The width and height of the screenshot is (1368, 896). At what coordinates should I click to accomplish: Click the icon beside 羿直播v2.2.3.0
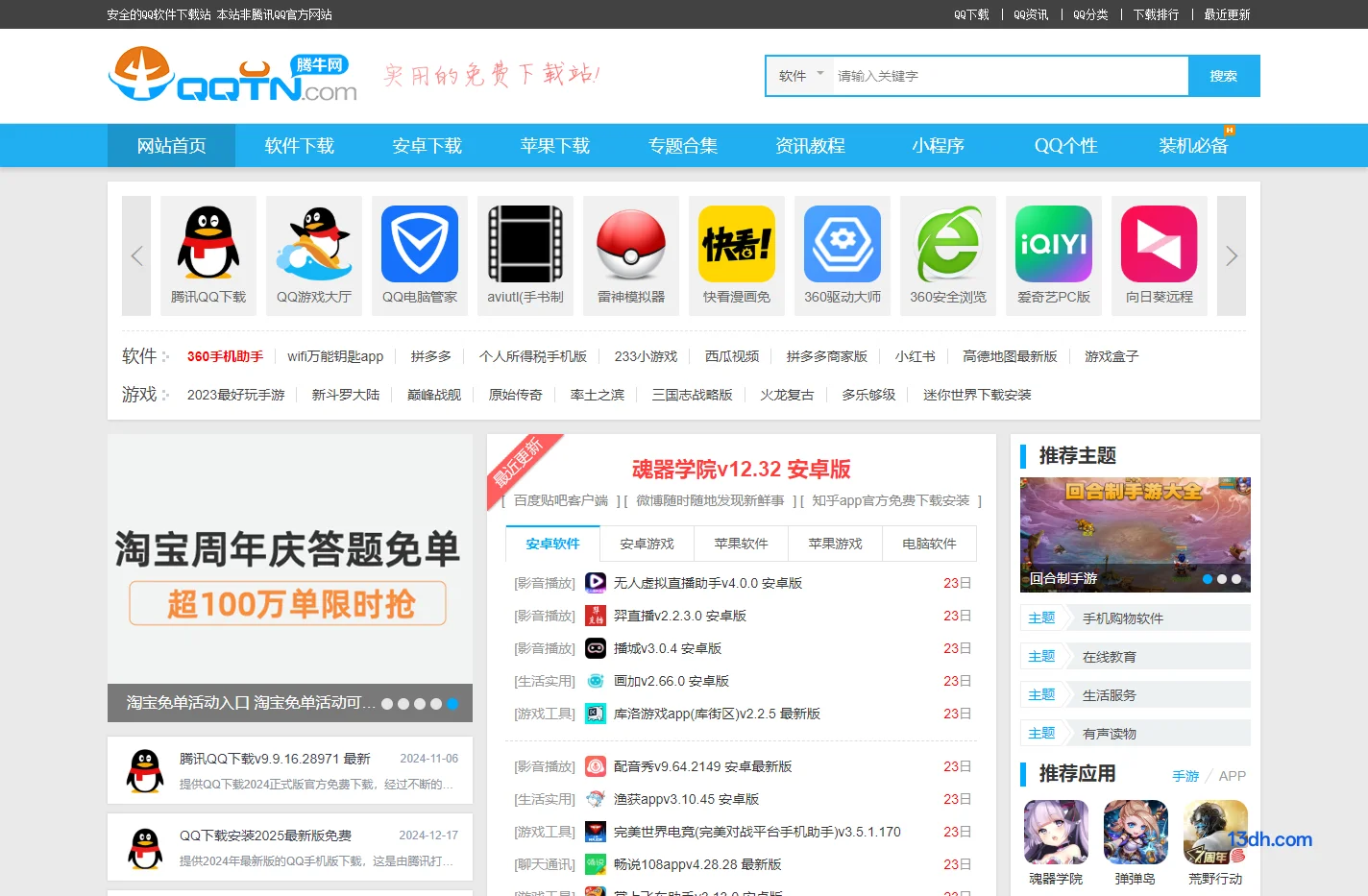(596, 615)
